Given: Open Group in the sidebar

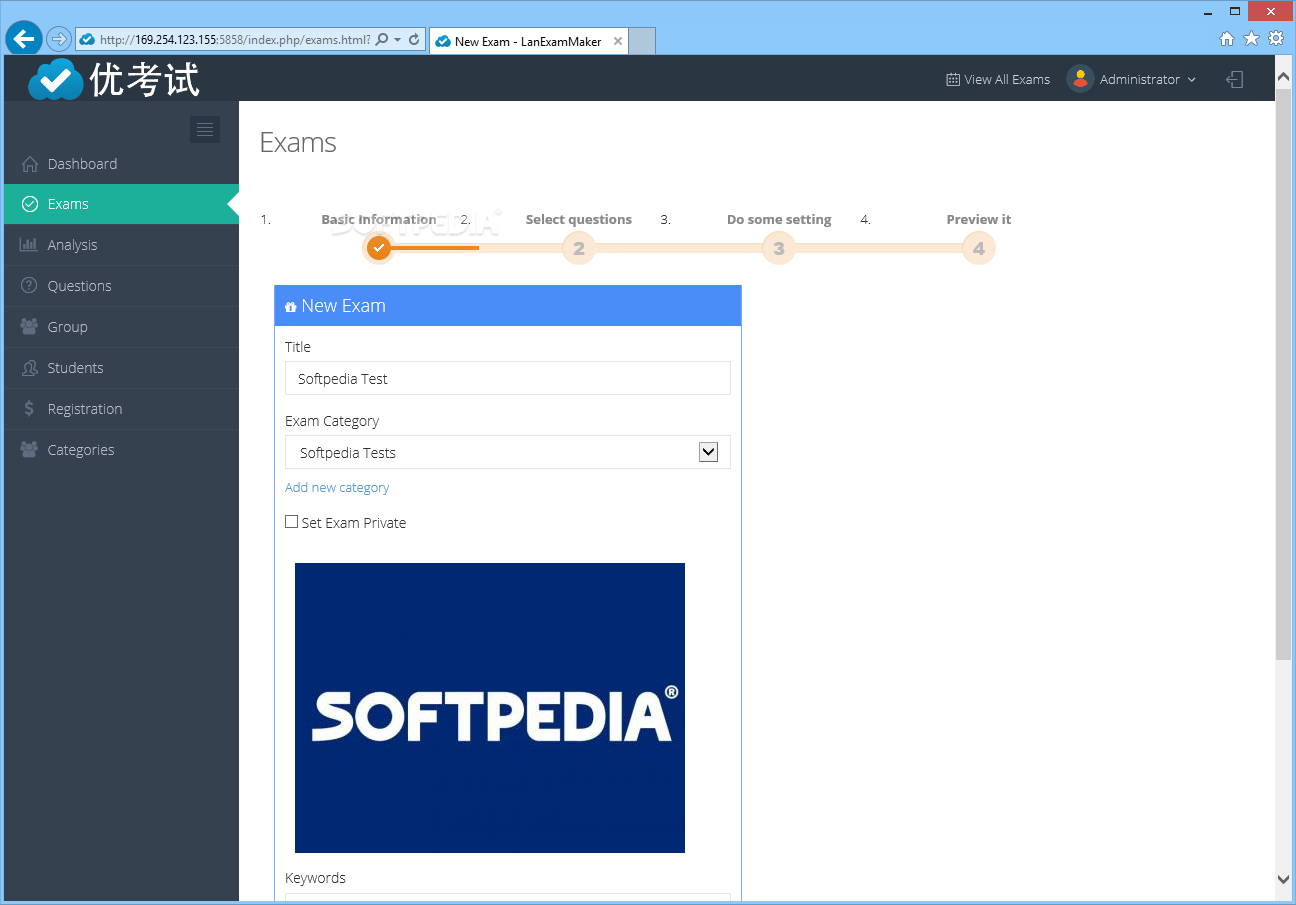Looking at the screenshot, I should 121,327.
